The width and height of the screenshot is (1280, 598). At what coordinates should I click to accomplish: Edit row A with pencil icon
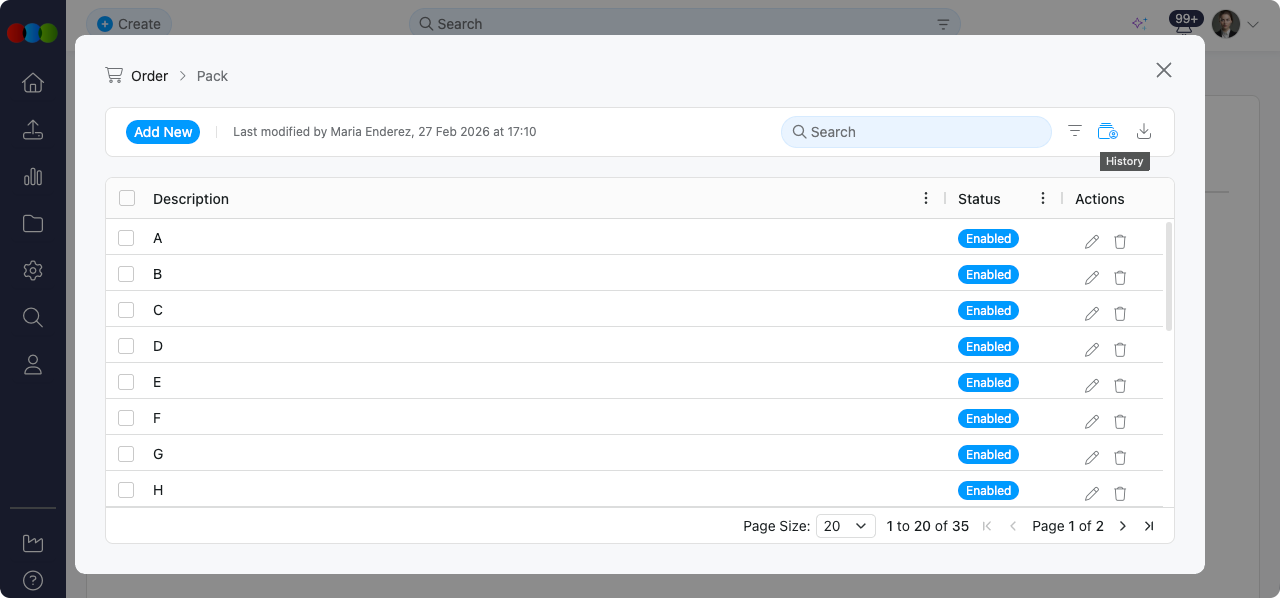tap(1092, 242)
